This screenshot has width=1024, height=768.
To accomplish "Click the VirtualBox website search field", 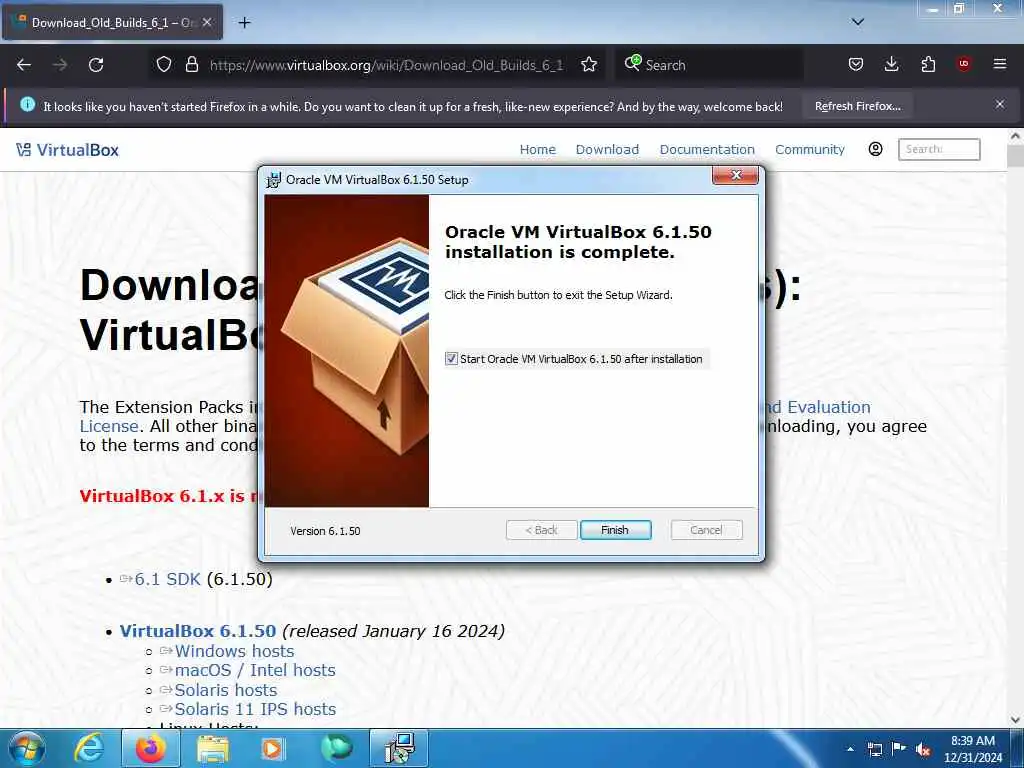I will click(x=939, y=149).
